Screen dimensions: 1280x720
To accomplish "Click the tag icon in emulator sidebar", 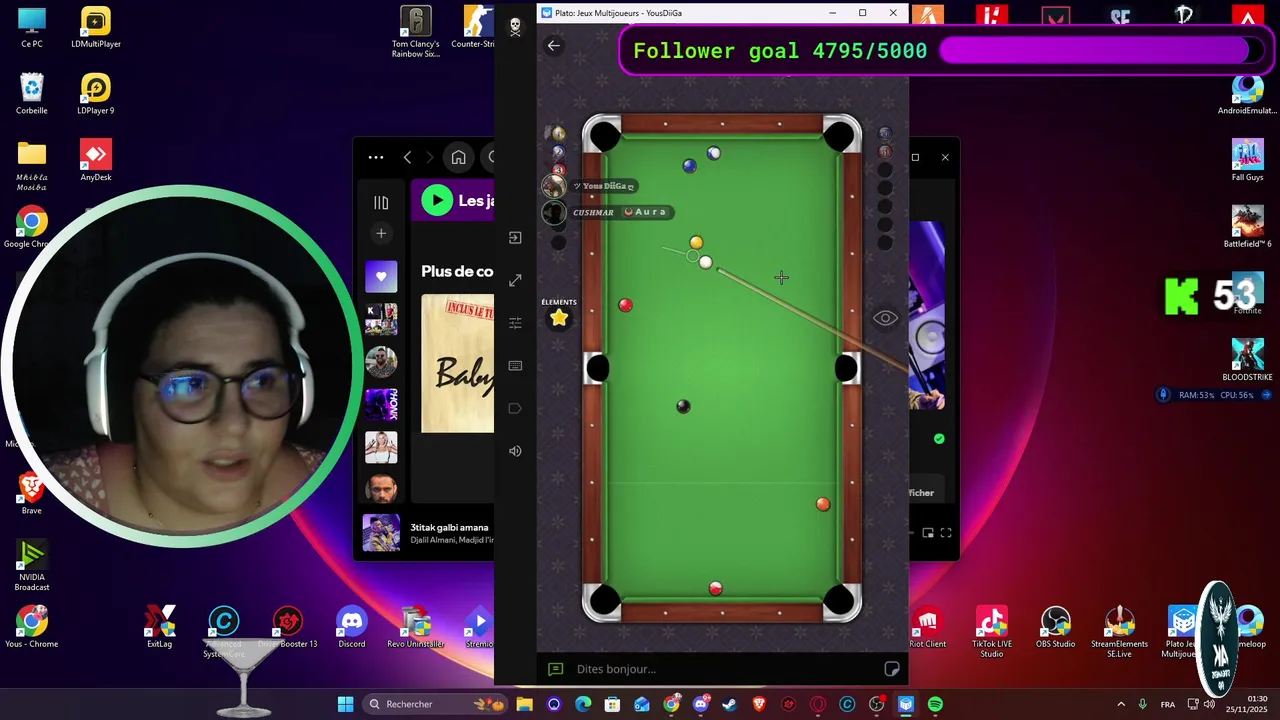I will tap(515, 408).
